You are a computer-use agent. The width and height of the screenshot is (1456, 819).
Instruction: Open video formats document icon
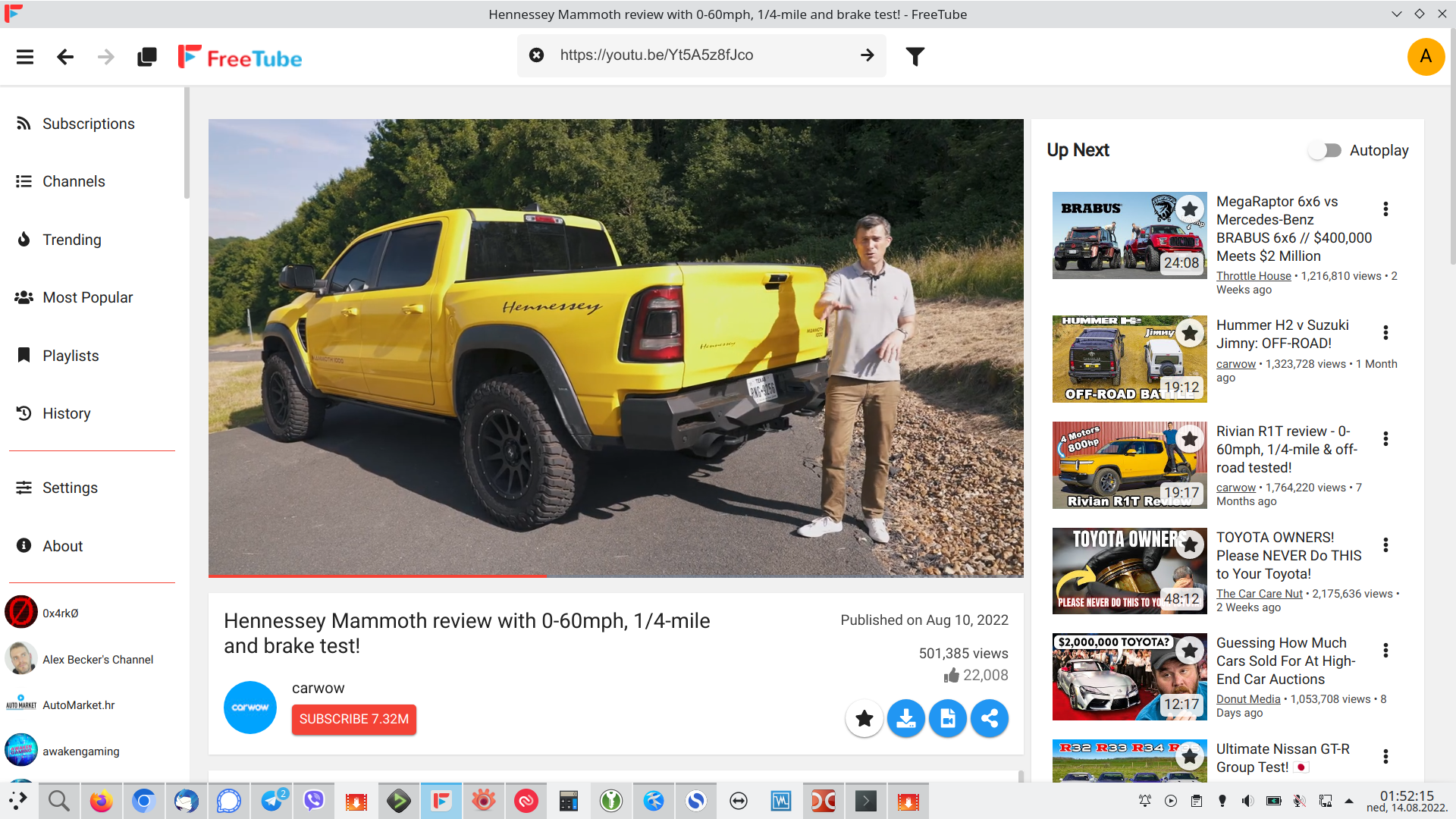click(947, 718)
